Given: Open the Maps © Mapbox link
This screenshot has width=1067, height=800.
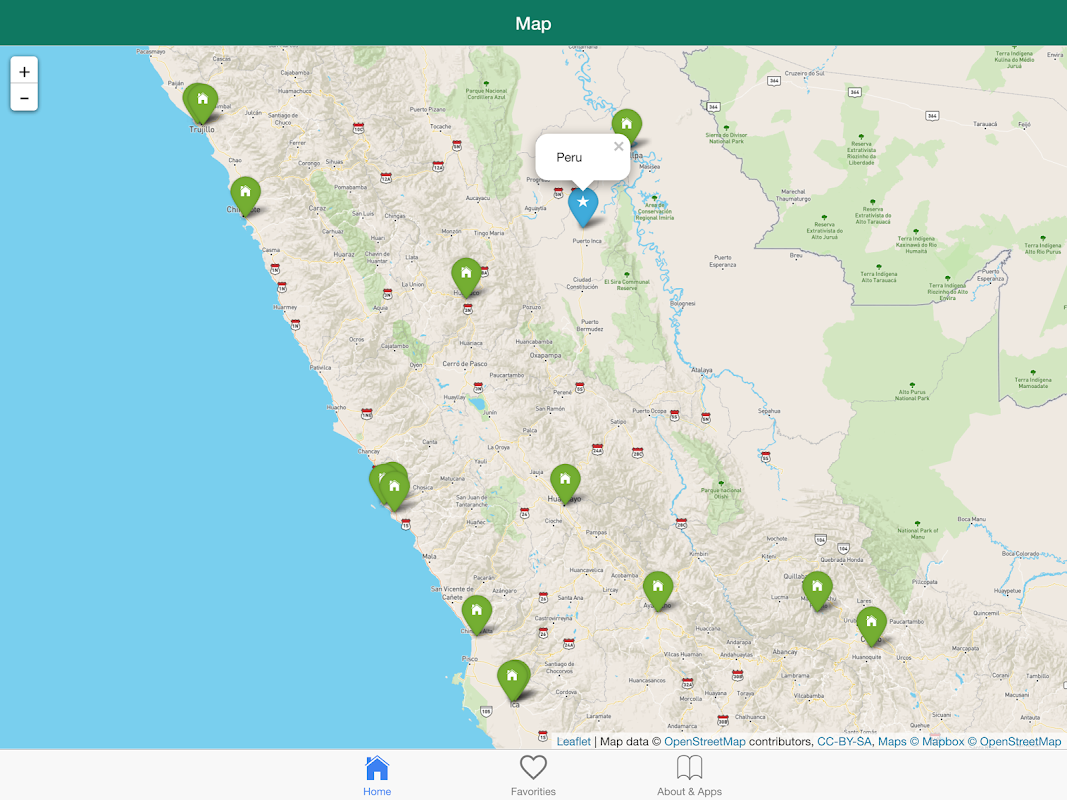Looking at the screenshot, I should pyautogui.click(x=921, y=741).
